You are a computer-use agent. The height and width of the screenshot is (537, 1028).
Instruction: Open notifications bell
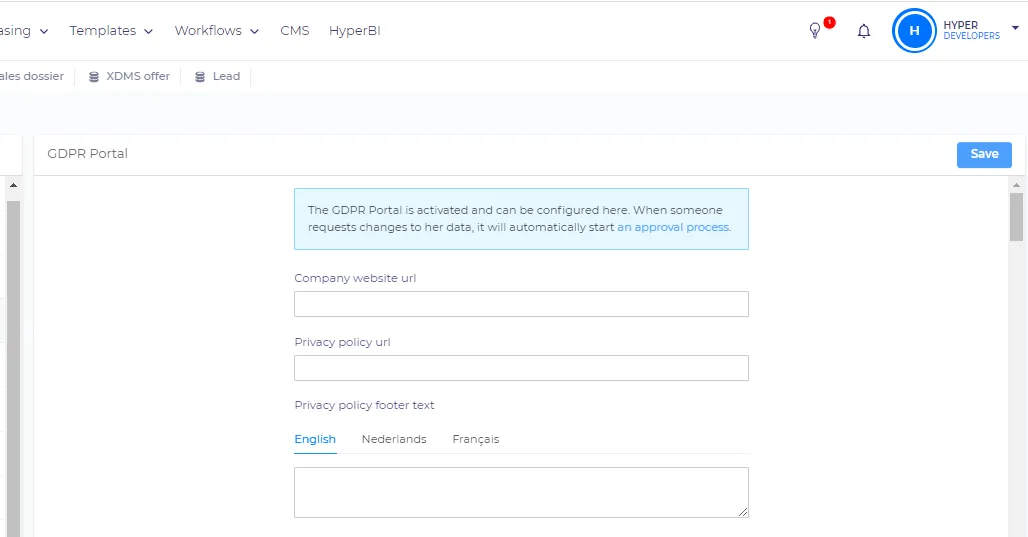point(864,31)
